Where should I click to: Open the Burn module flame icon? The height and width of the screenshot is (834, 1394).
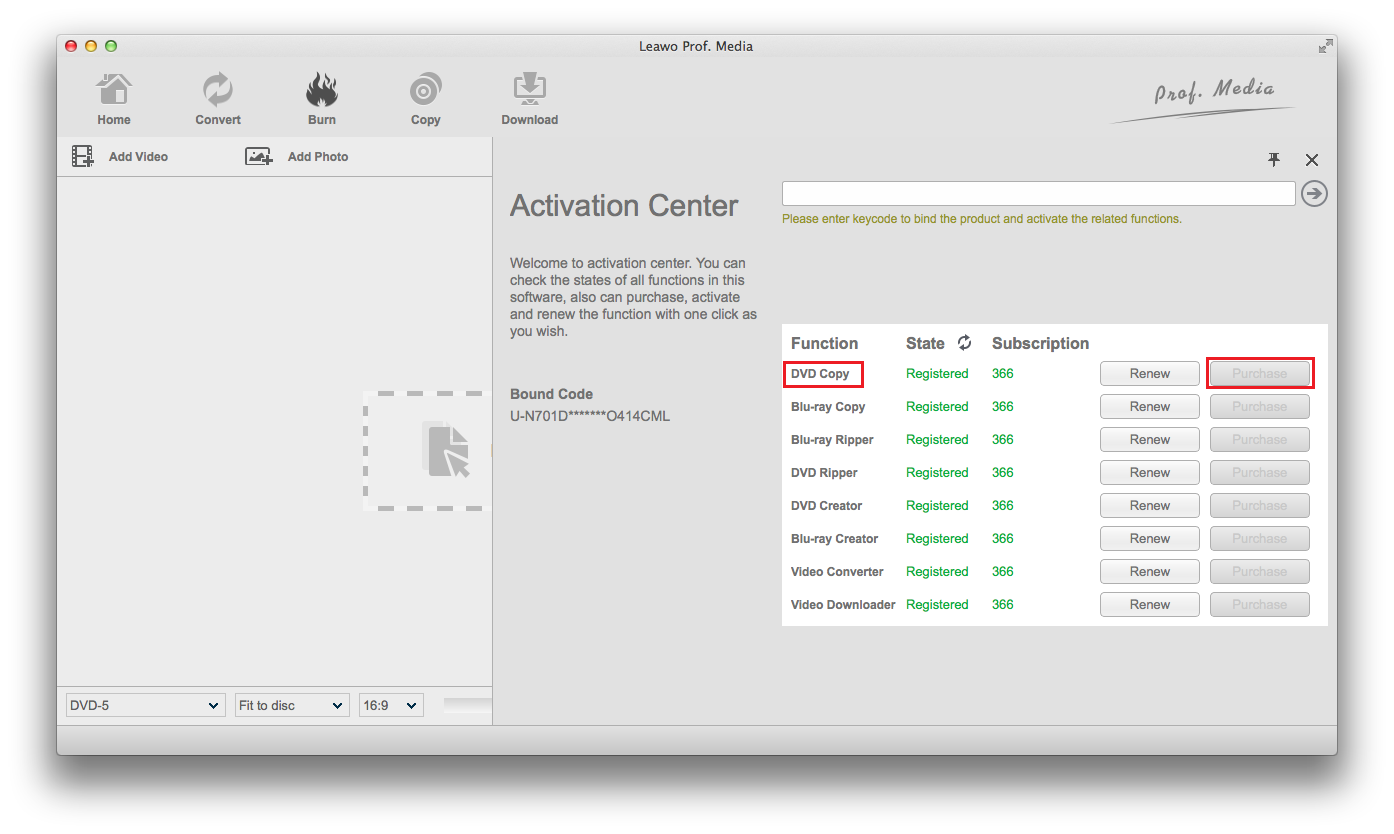[322, 91]
